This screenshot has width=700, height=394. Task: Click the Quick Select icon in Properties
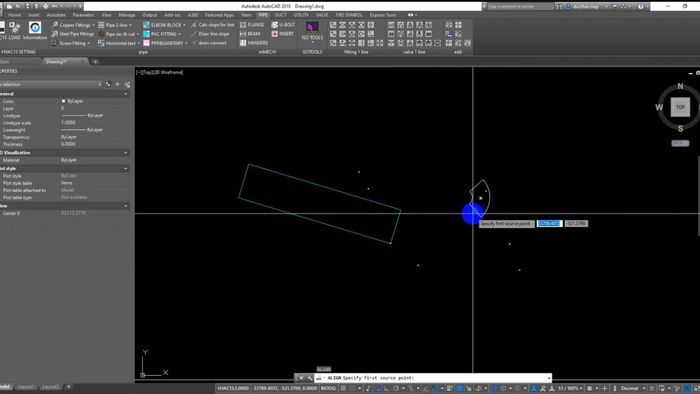point(127,84)
